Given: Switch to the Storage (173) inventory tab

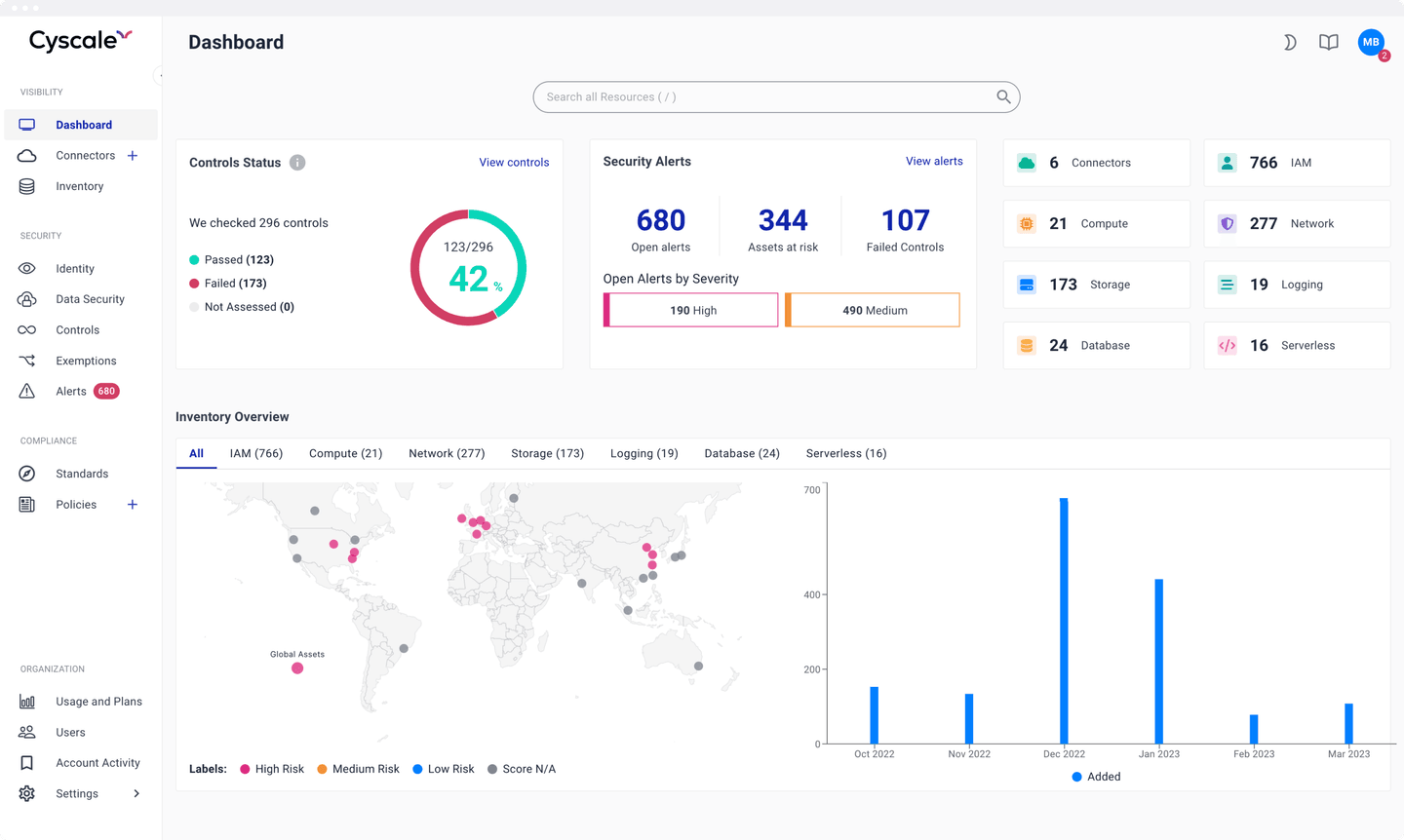Looking at the screenshot, I should (x=547, y=453).
